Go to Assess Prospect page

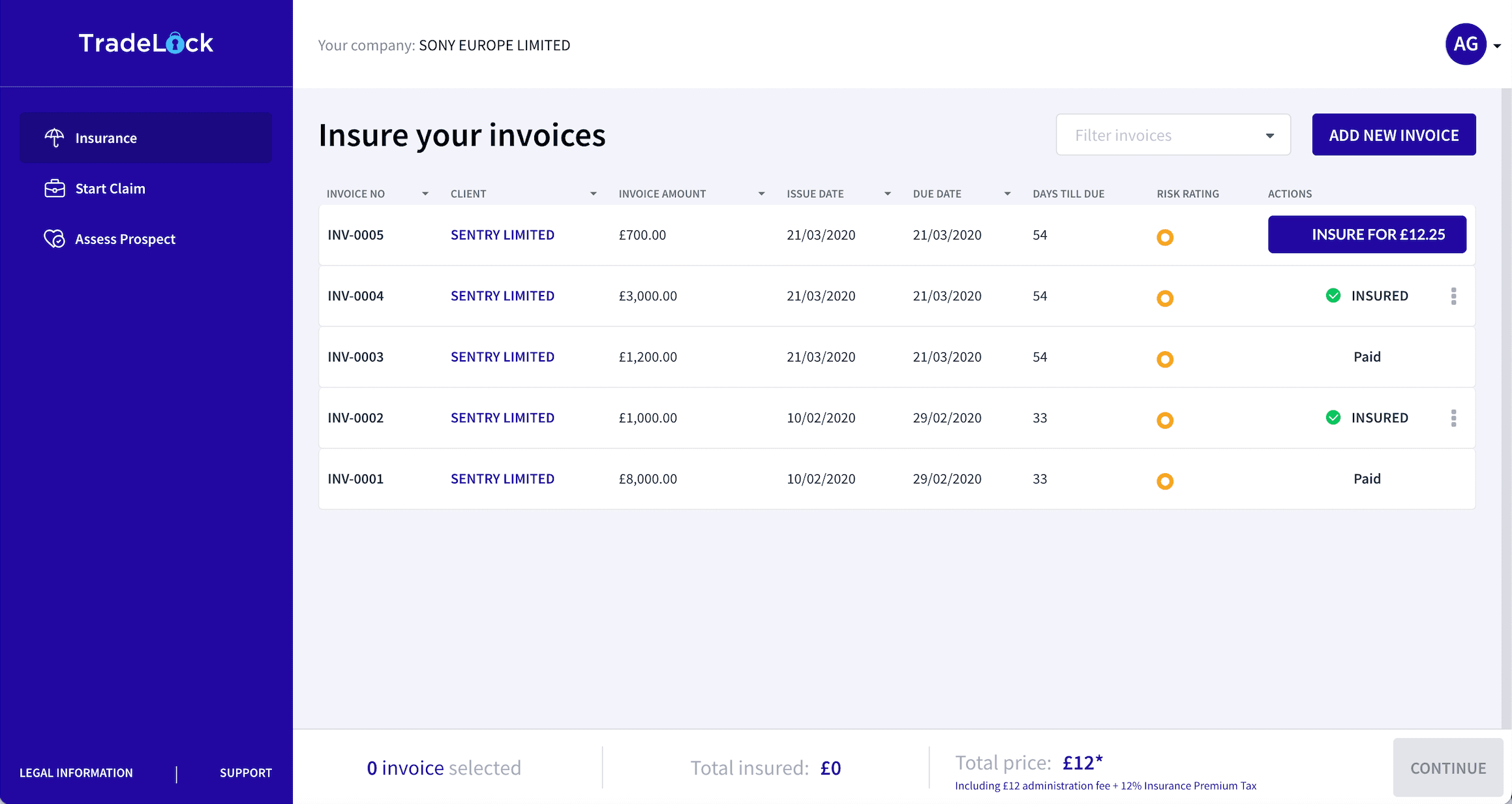(125, 239)
